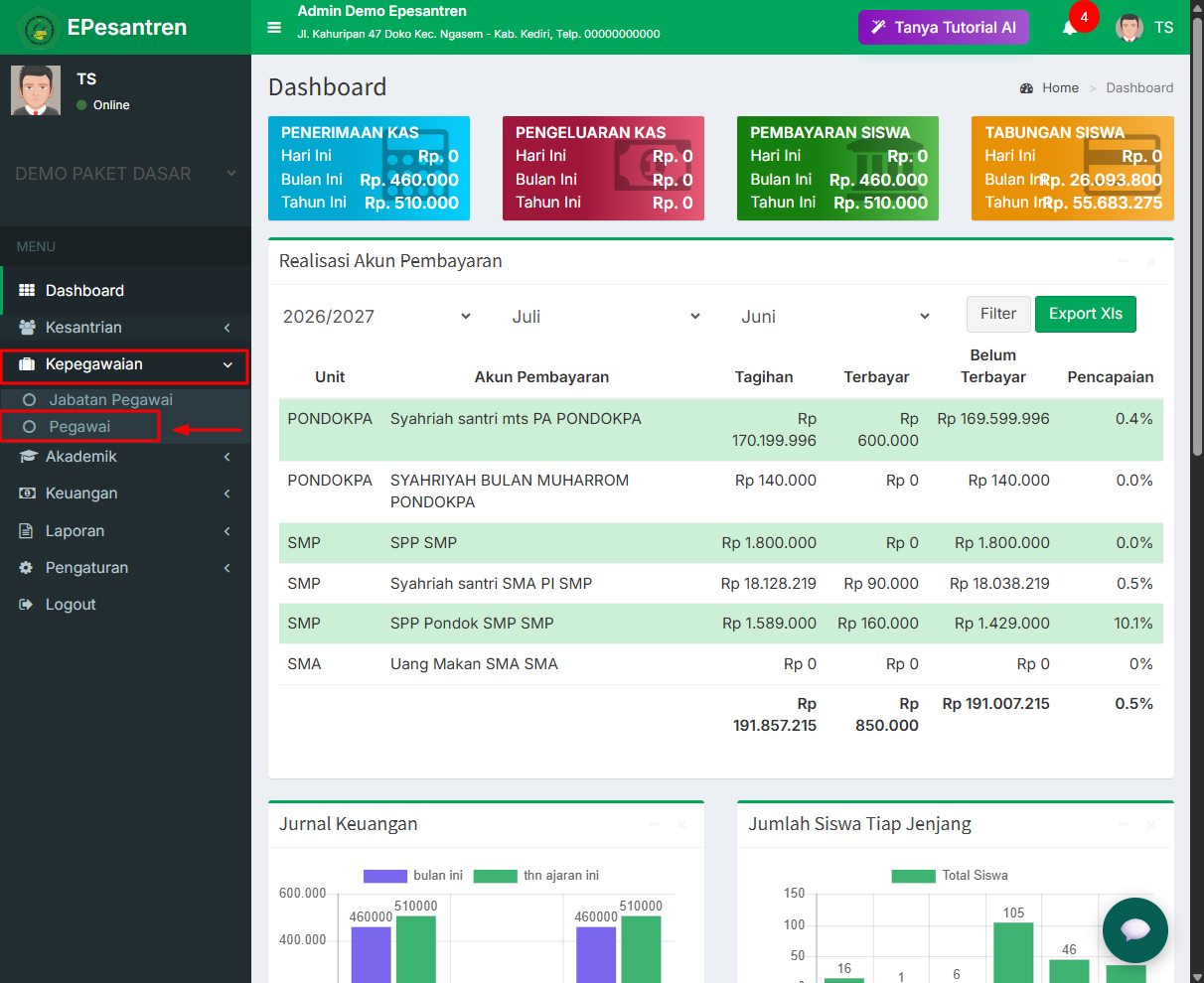
Task: Open the 2026/2027 academic year dropdown
Action: [x=377, y=317]
